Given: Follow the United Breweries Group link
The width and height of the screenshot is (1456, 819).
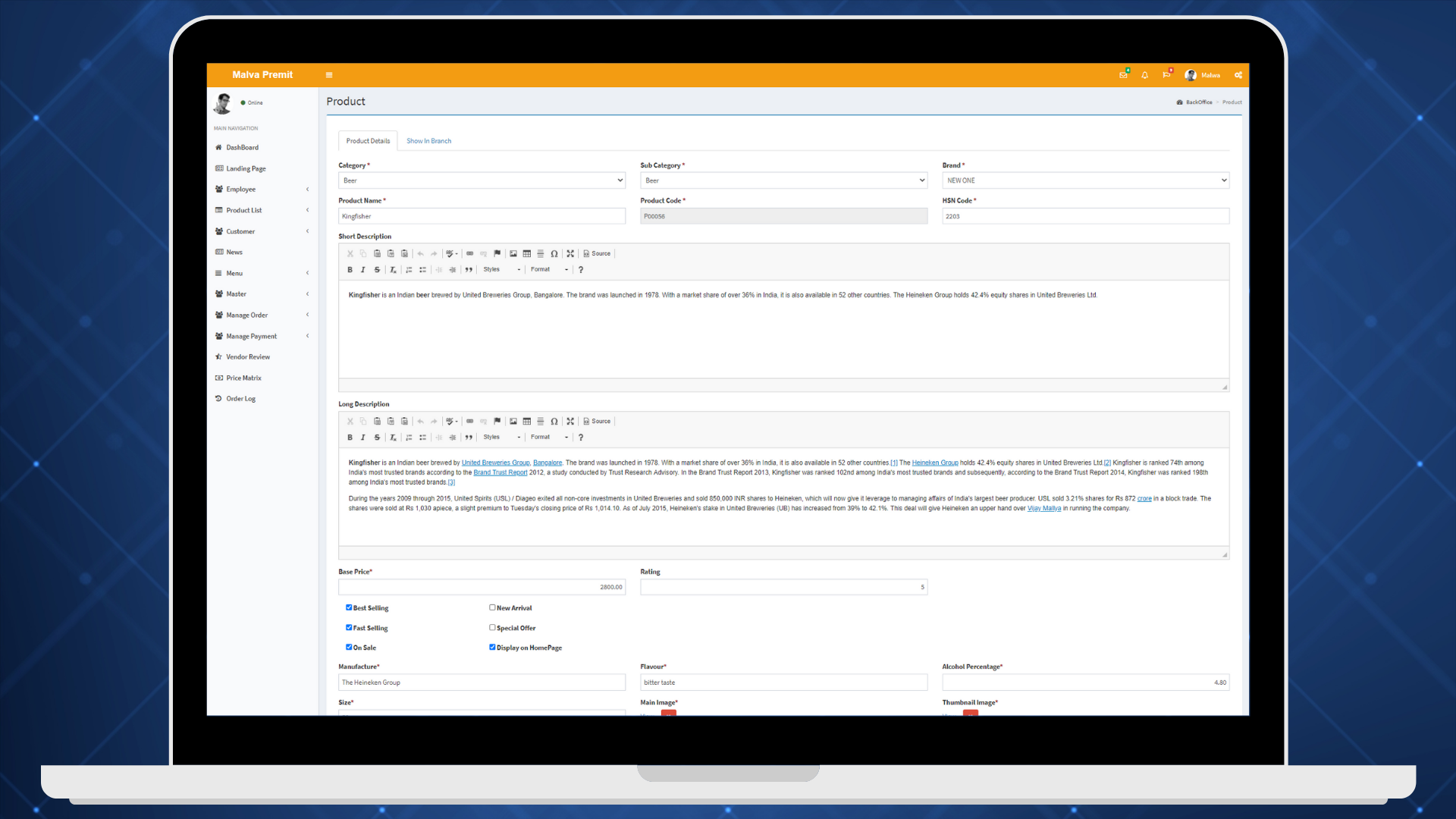Looking at the screenshot, I should (496, 463).
